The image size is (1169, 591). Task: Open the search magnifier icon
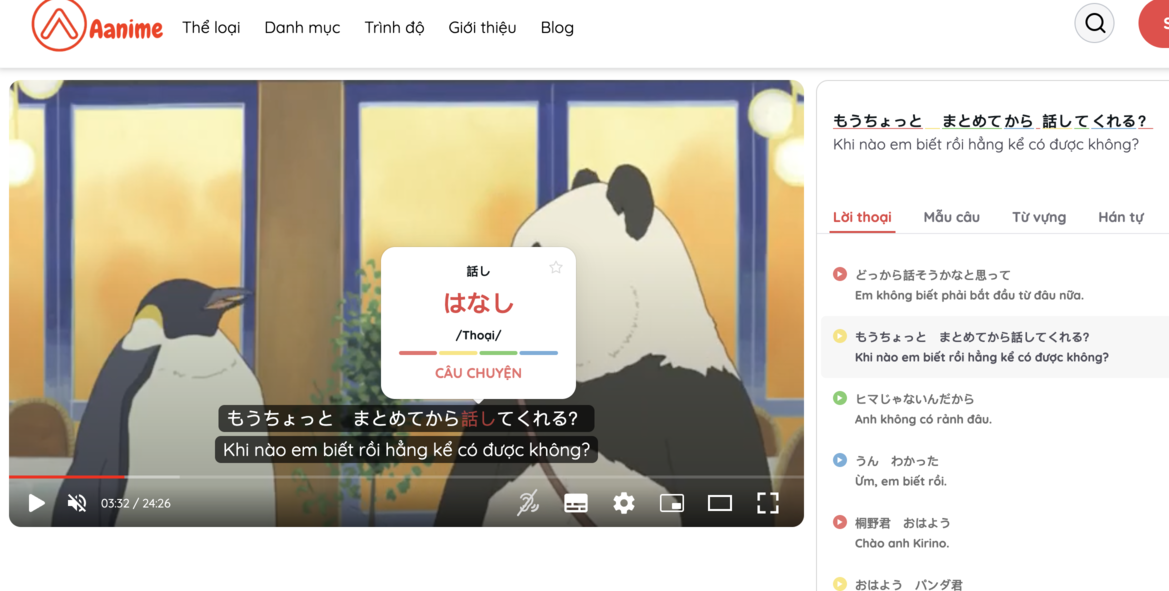pyautogui.click(x=1094, y=23)
